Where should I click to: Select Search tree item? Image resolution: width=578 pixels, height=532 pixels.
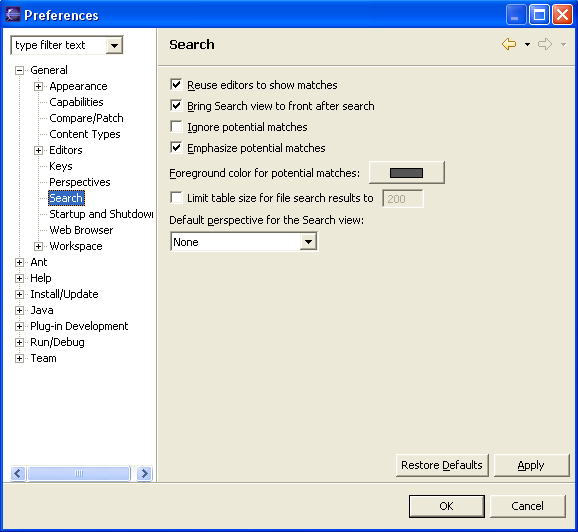[x=66, y=198]
